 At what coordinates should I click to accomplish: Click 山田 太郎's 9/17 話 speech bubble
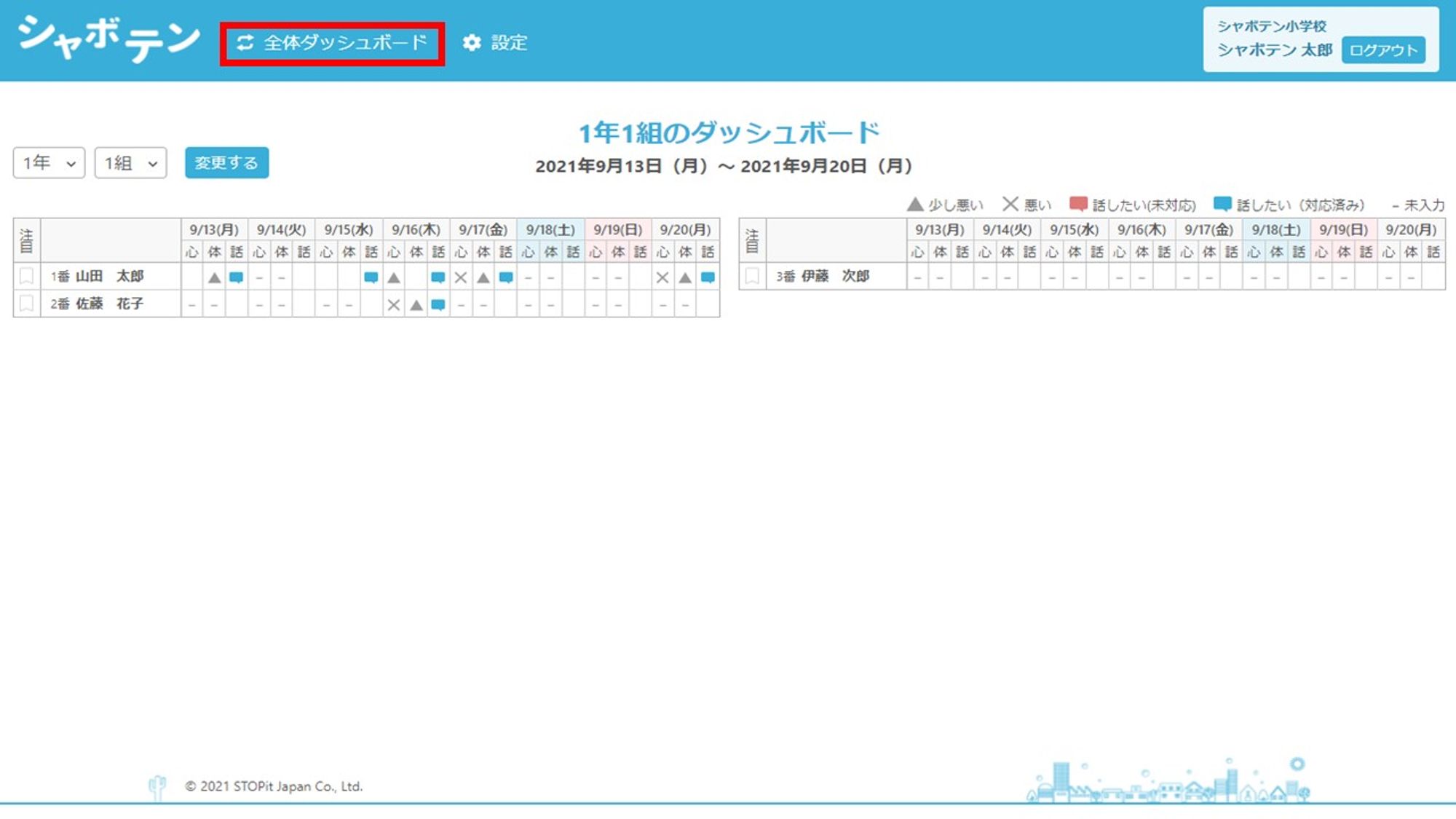(506, 277)
